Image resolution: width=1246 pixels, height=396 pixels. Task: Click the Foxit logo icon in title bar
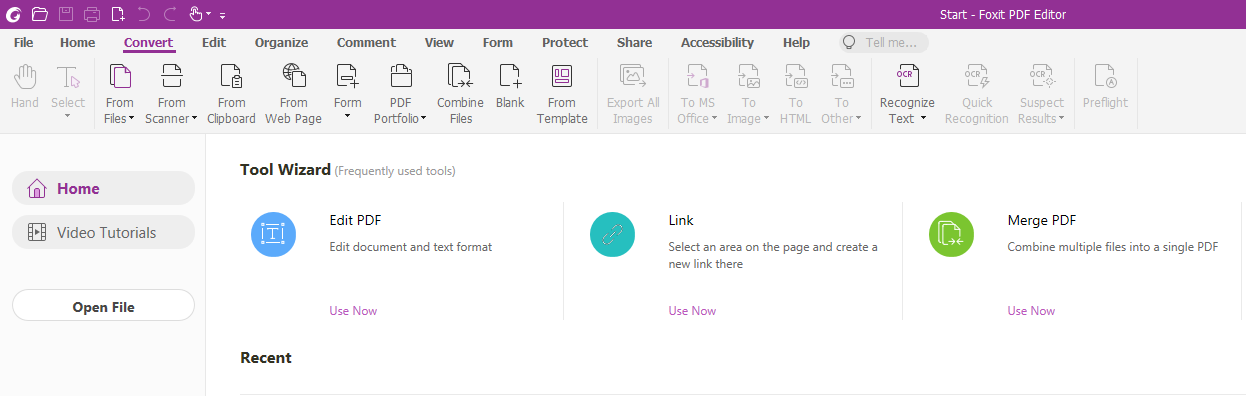13,14
